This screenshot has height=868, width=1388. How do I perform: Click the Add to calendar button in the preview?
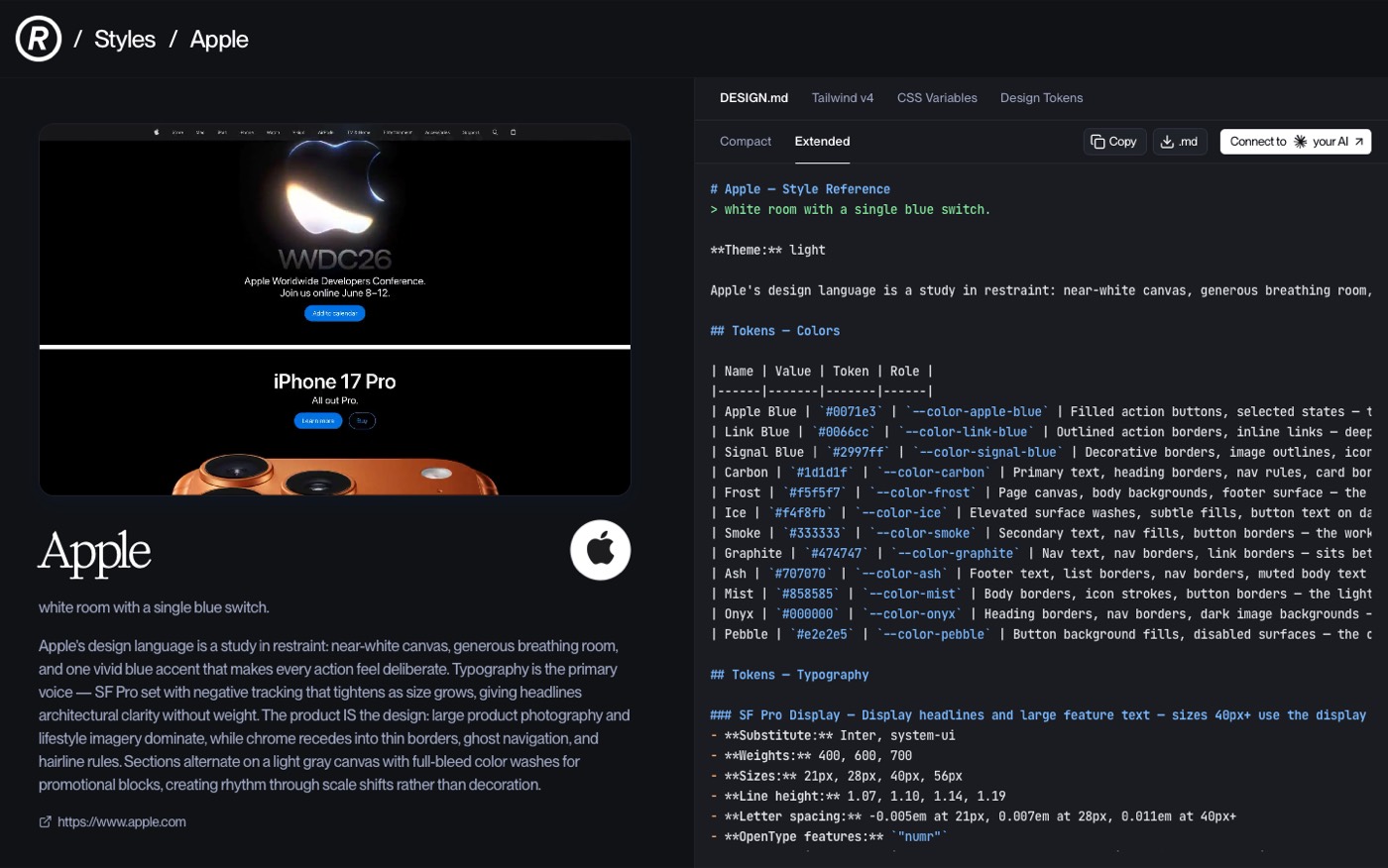(x=335, y=313)
